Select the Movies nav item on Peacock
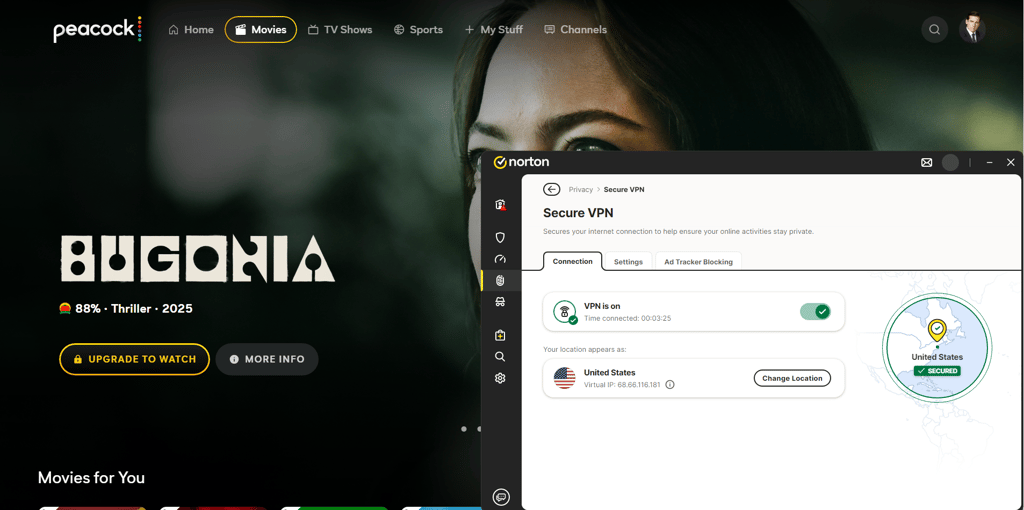 coord(261,29)
